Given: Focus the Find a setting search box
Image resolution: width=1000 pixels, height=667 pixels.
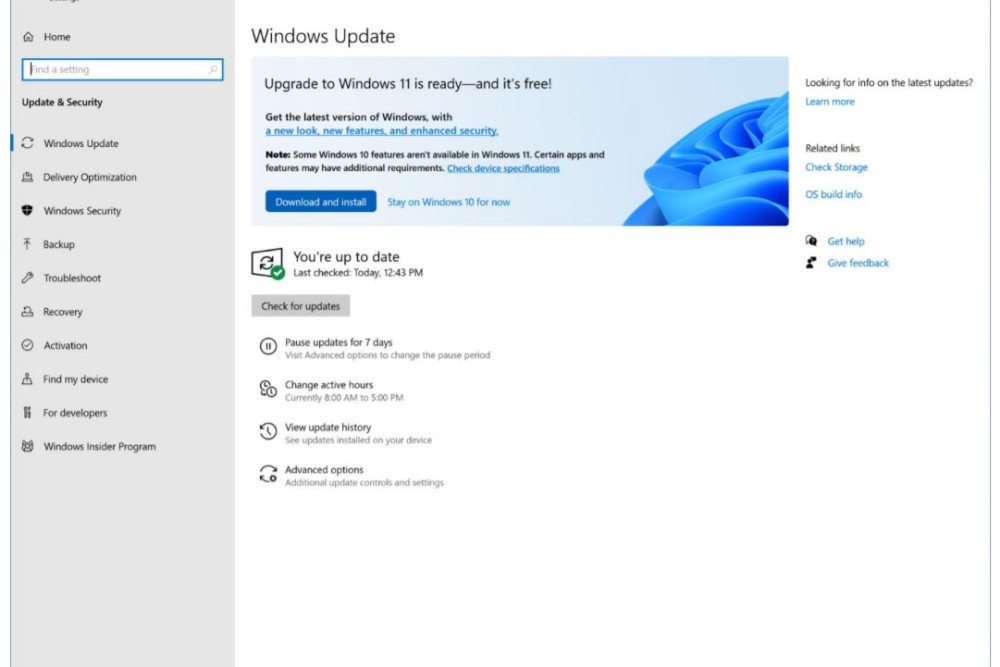Looking at the screenshot, I should [x=122, y=70].
